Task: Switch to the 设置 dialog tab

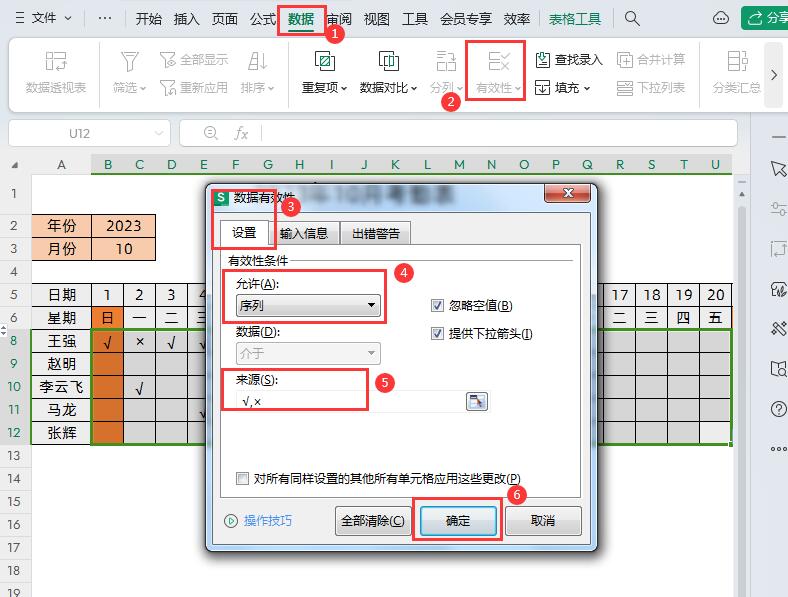Action: pyautogui.click(x=244, y=233)
